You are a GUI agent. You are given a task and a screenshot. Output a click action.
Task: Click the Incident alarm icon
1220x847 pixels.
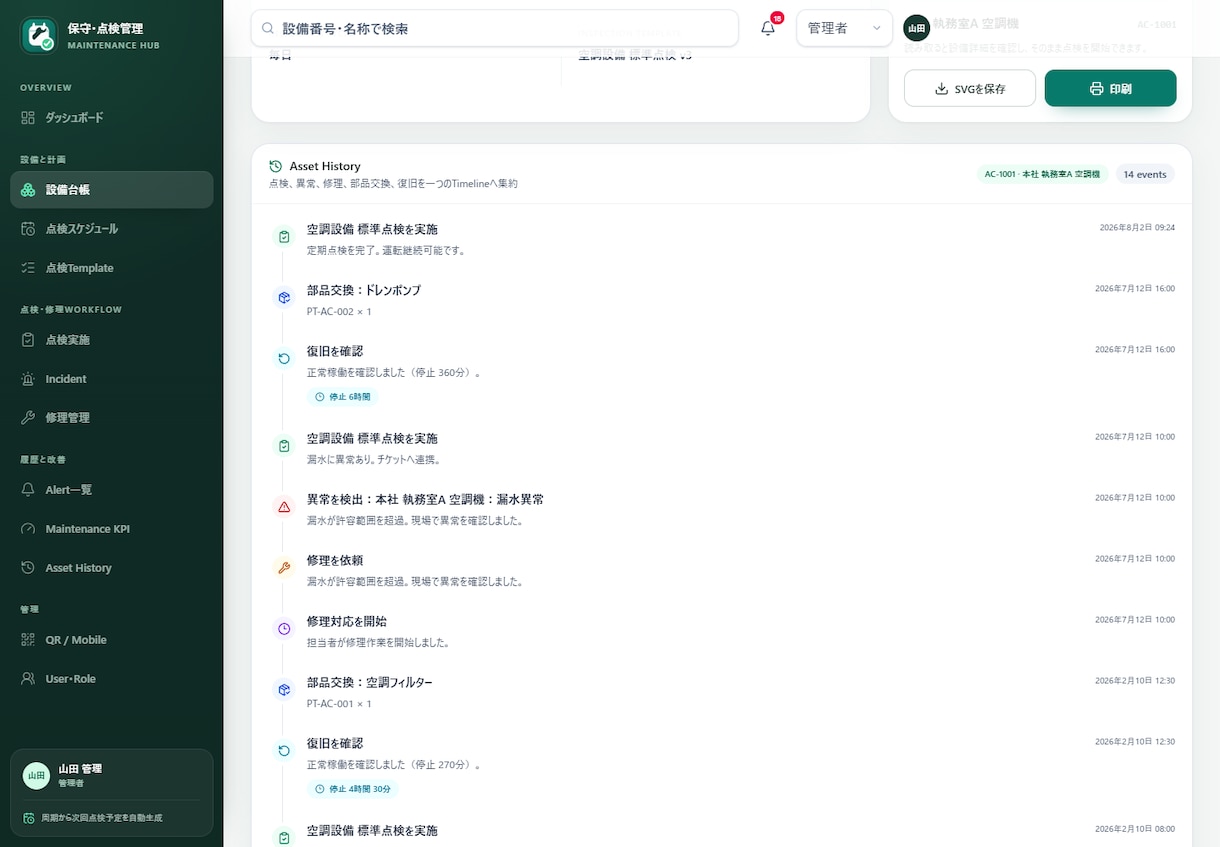28,379
